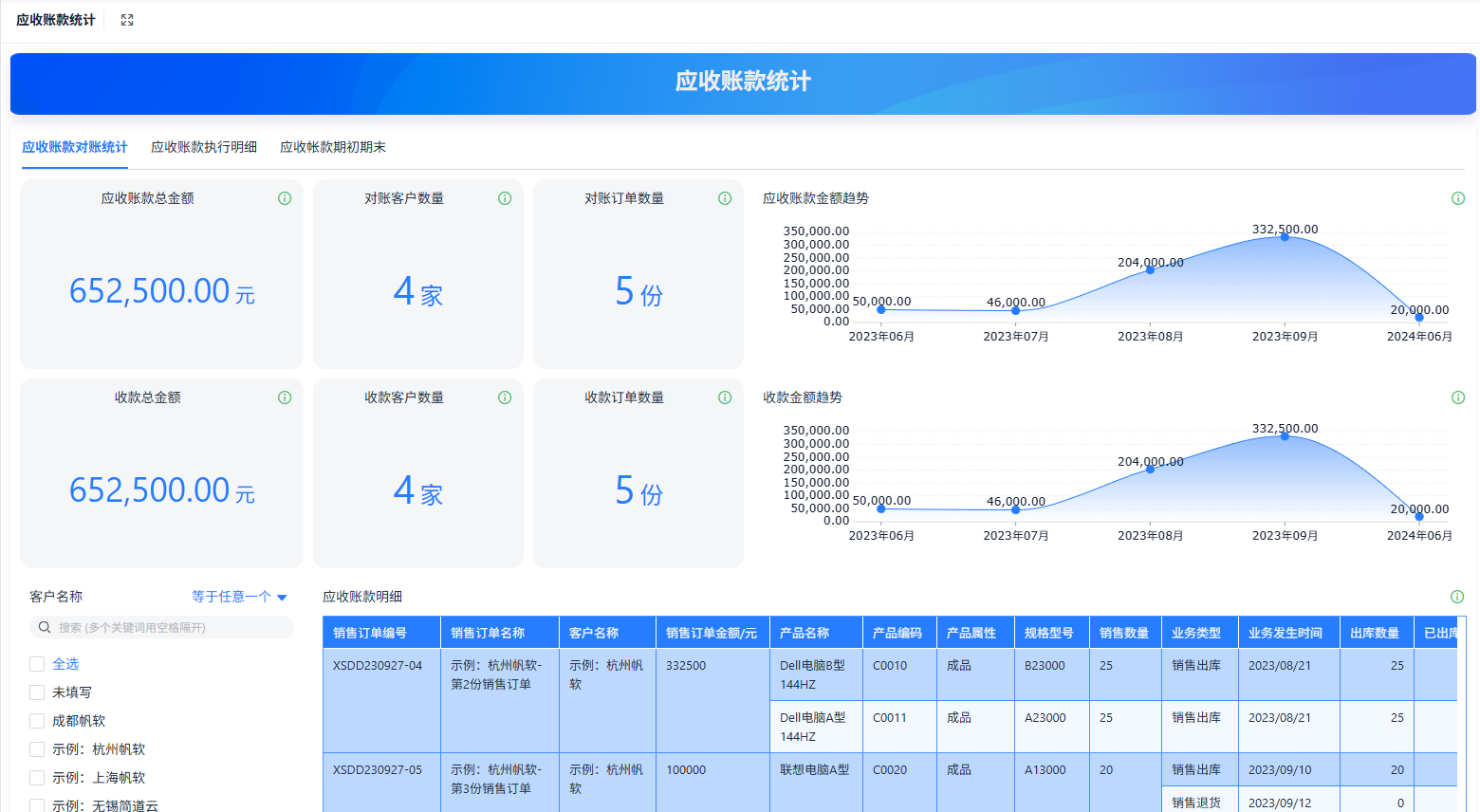Enable the 成都帆软 customer checkbox
Image resolution: width=1480 pixels, height=812 pixels.
(37, 720)
